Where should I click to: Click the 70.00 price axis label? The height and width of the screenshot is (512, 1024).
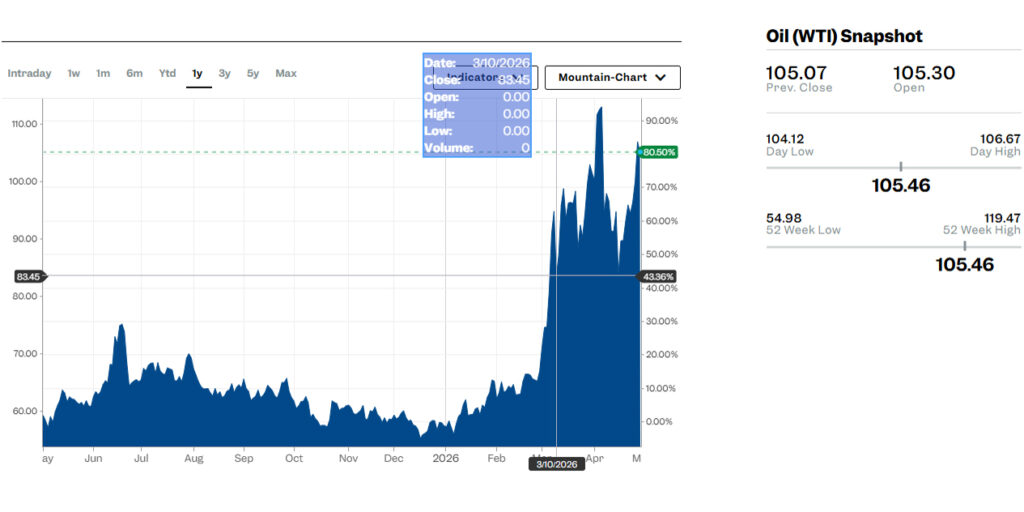(x=27, y=353)
